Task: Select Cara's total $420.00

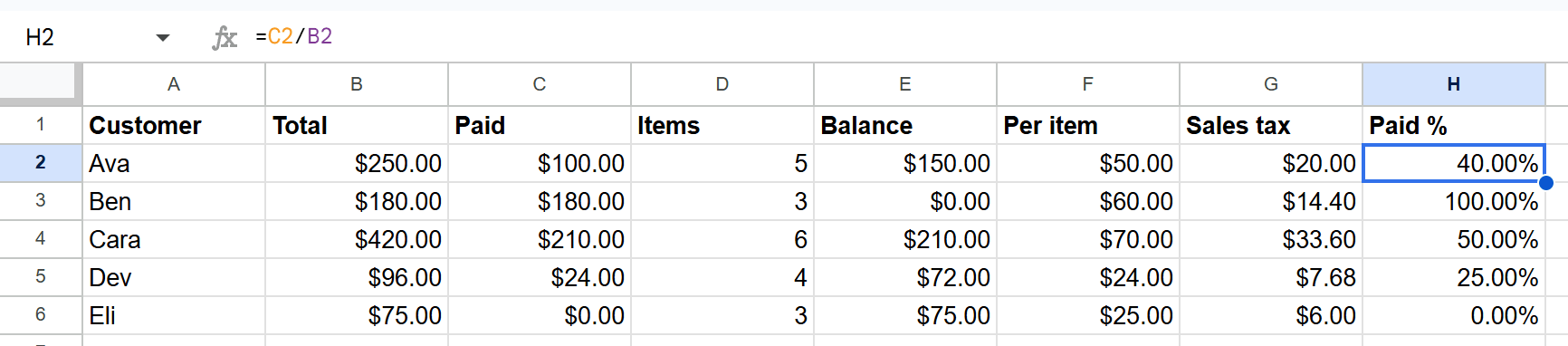Action: [x=357, y=239]
